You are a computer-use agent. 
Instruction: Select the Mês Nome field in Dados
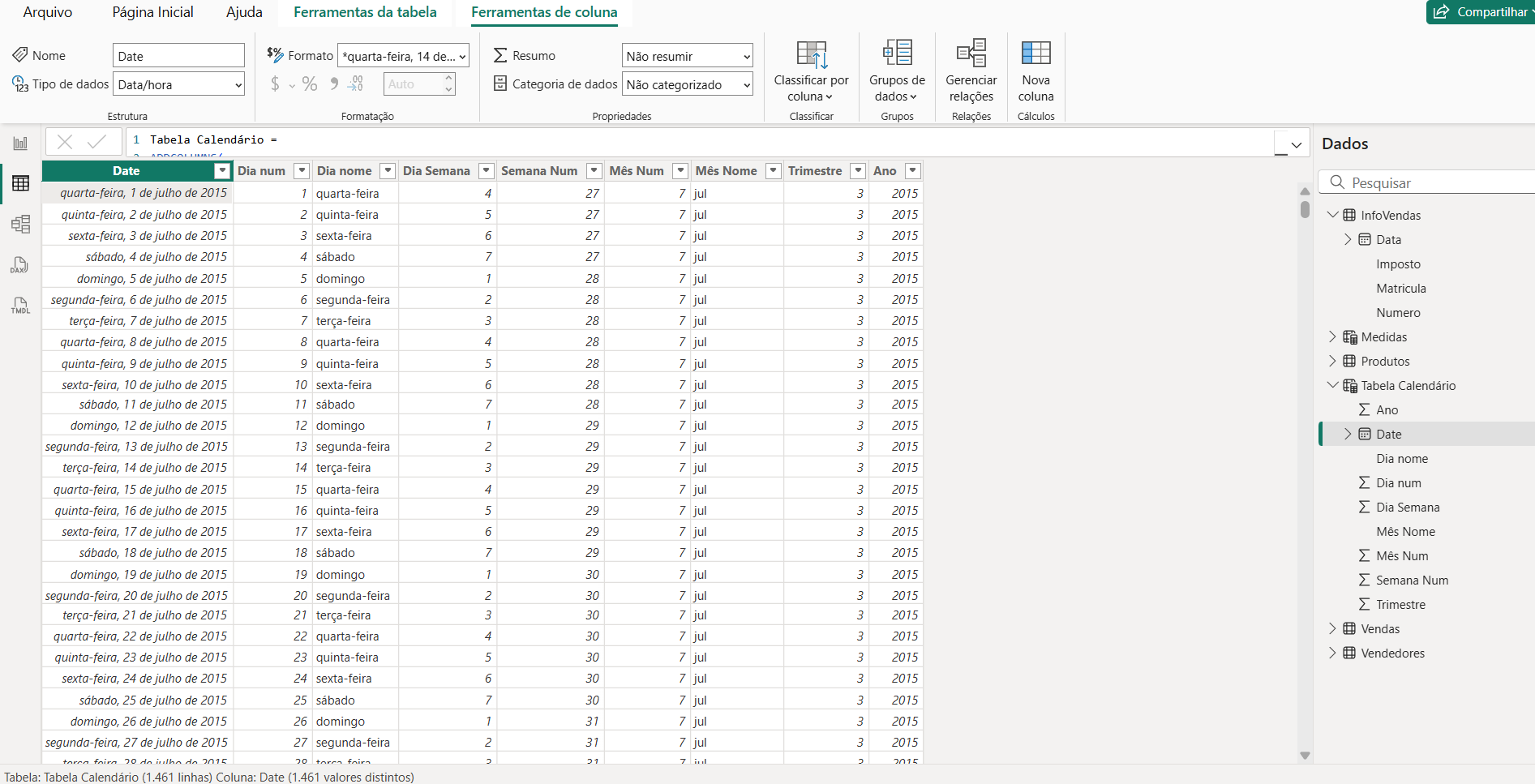(1405, 532)
